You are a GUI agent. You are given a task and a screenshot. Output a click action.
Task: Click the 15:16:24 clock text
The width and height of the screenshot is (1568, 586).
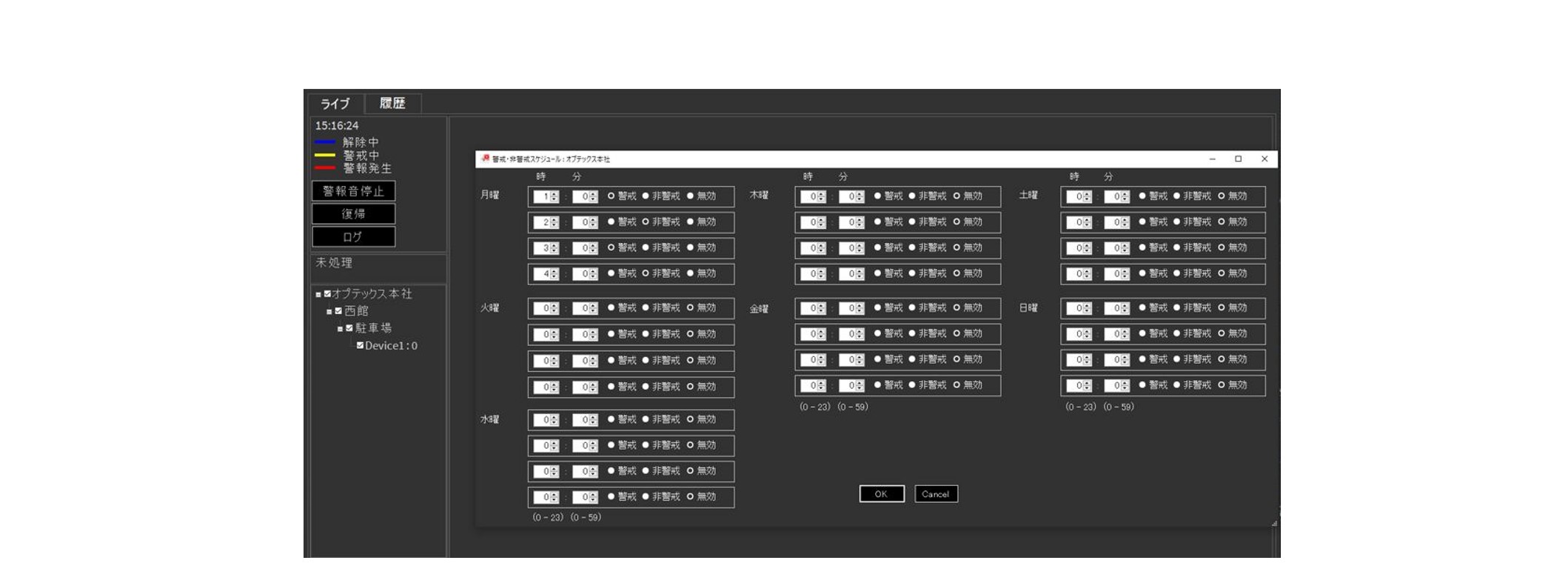337,126
